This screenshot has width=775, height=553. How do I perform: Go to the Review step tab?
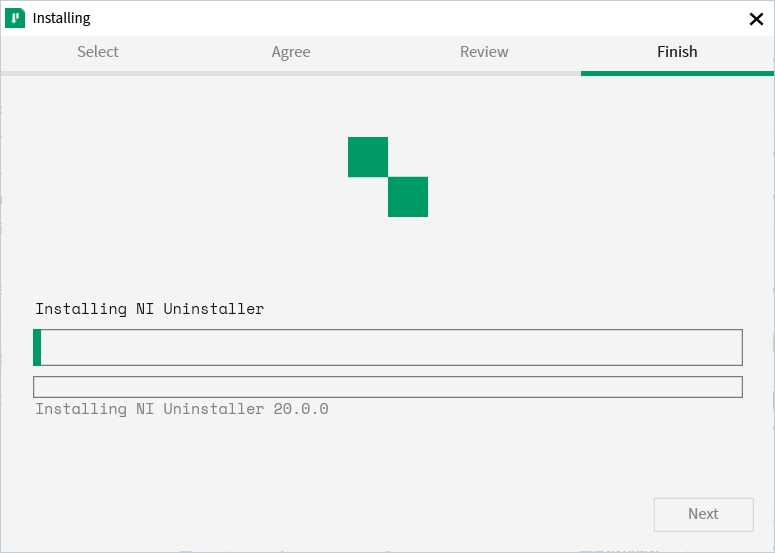(484, 51)
